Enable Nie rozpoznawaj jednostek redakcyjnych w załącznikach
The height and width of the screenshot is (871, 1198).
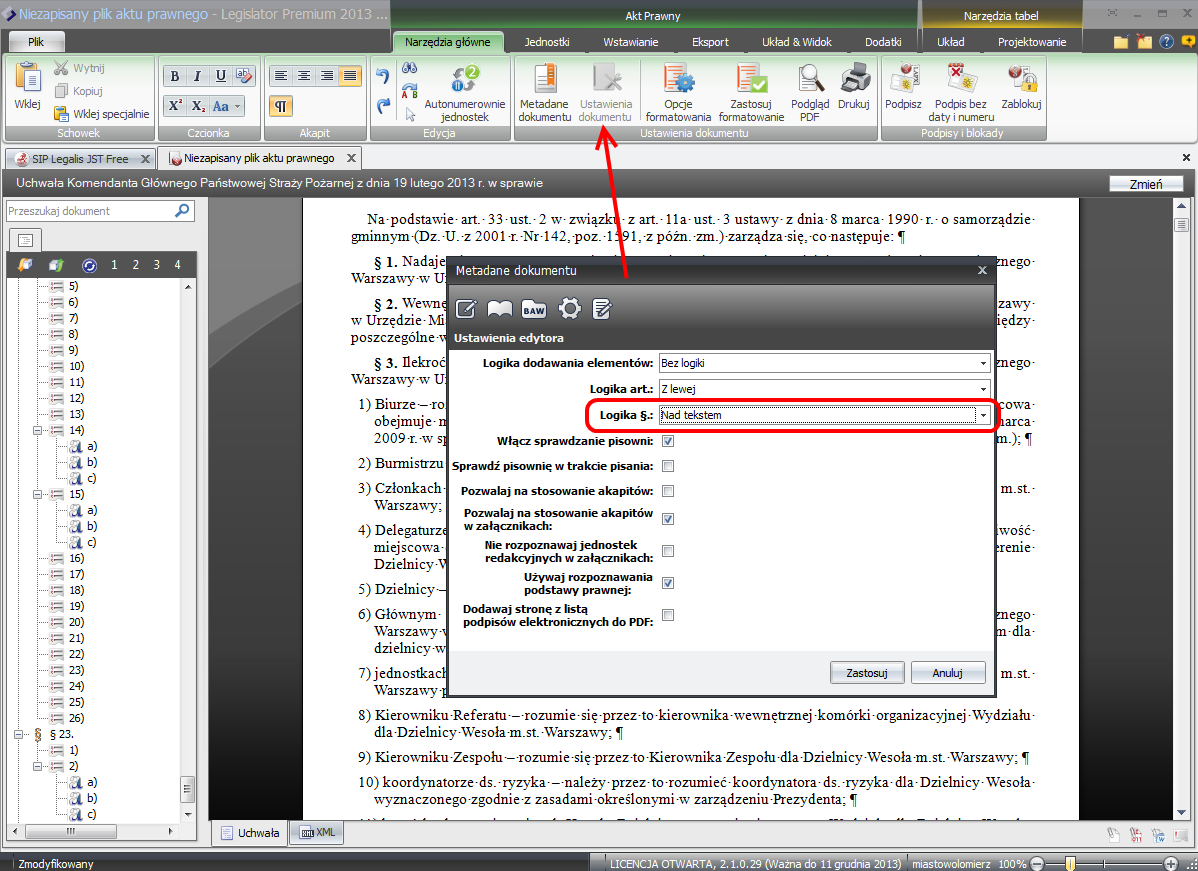(668, 551)
